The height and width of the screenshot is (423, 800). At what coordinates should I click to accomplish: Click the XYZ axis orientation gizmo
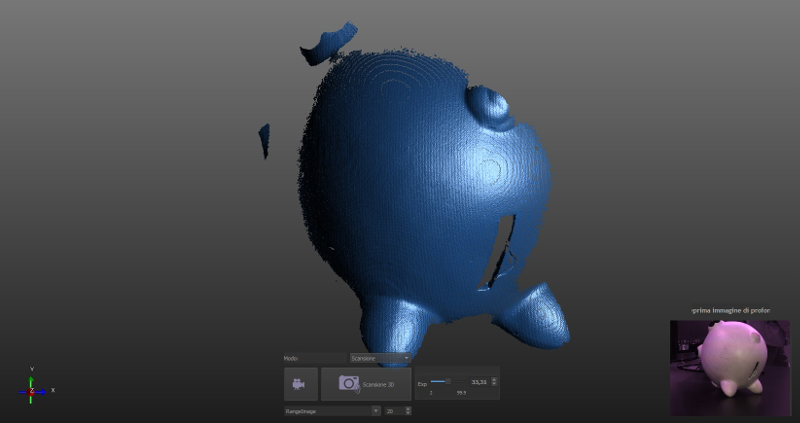[x=32, y=390]
